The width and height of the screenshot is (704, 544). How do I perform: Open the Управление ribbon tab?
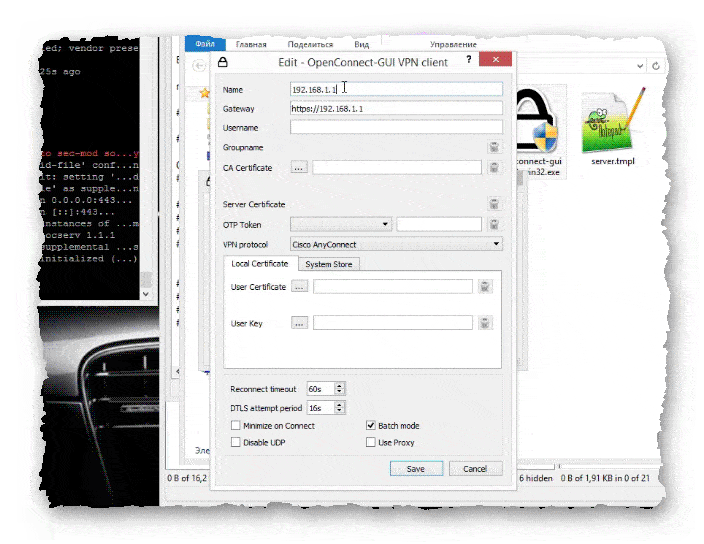(x=453, y=44)
